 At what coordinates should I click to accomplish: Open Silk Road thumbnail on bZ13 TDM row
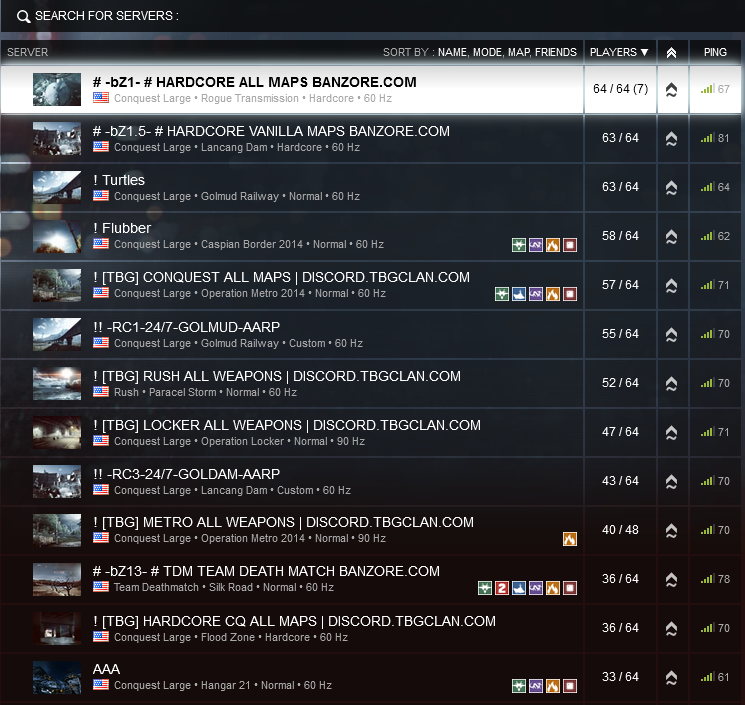57,579
